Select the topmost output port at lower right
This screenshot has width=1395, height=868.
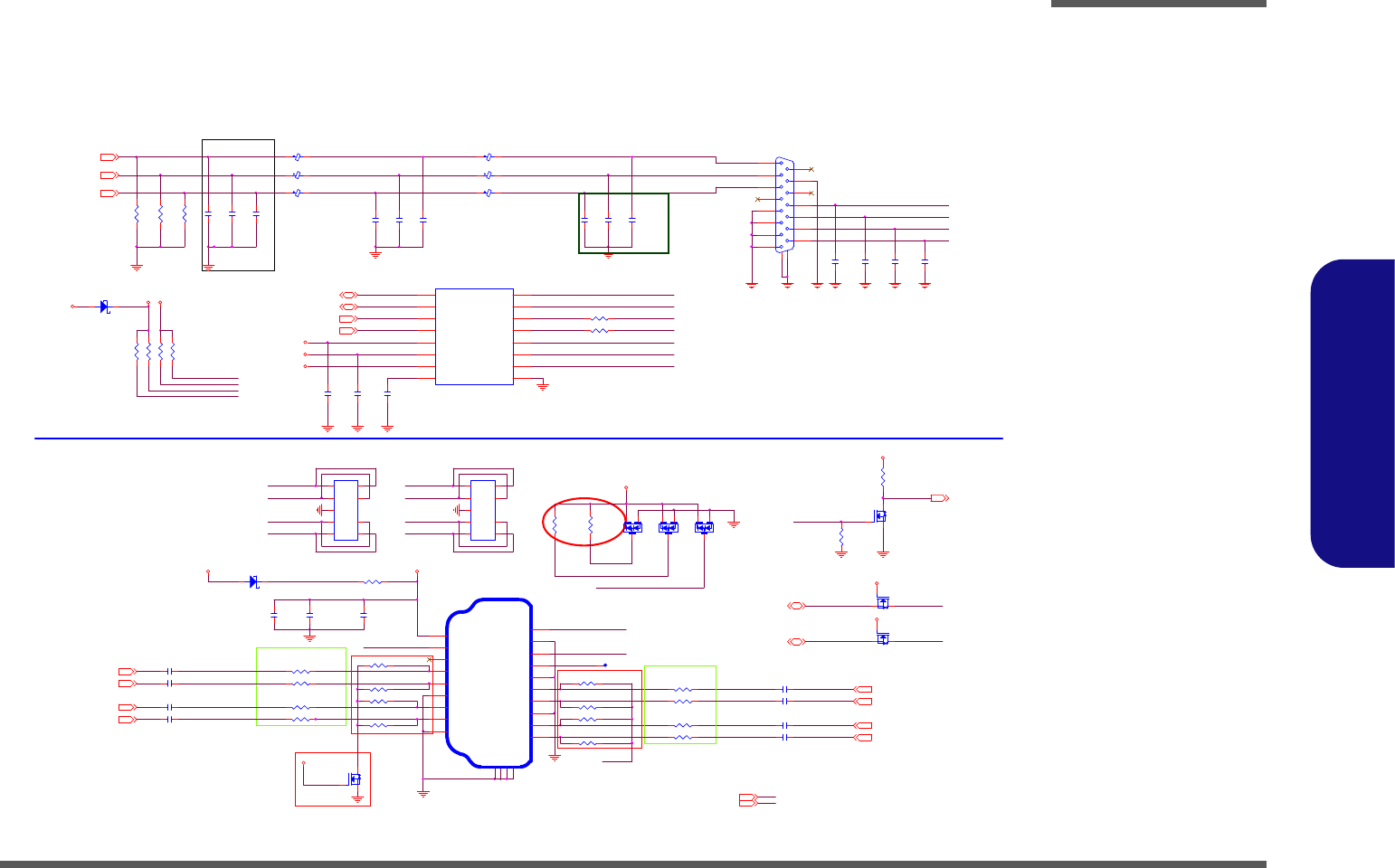864,690
